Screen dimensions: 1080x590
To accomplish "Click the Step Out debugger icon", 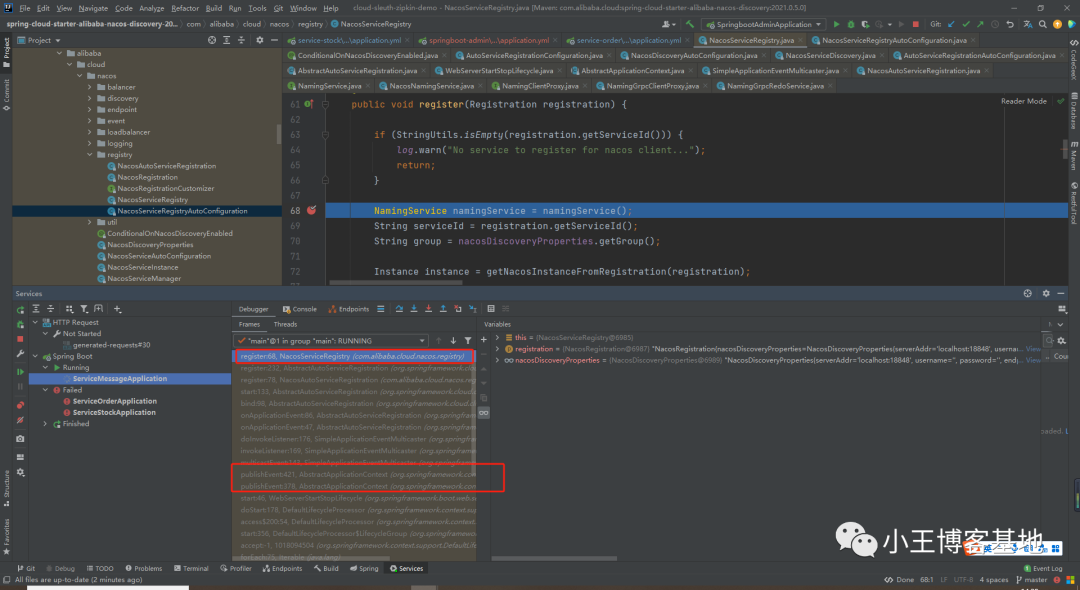I will pyautogui.click(x=443, y=309).
